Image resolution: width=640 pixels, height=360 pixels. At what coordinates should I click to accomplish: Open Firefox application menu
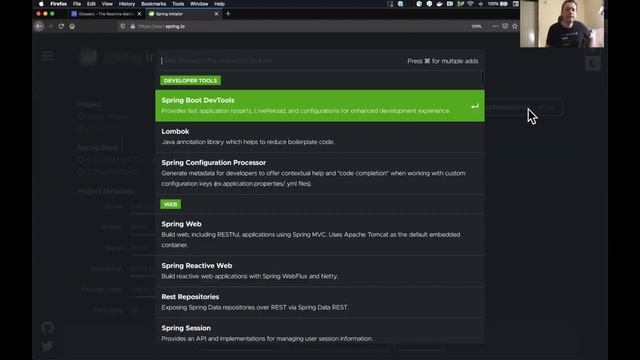(x=58, y=4)
